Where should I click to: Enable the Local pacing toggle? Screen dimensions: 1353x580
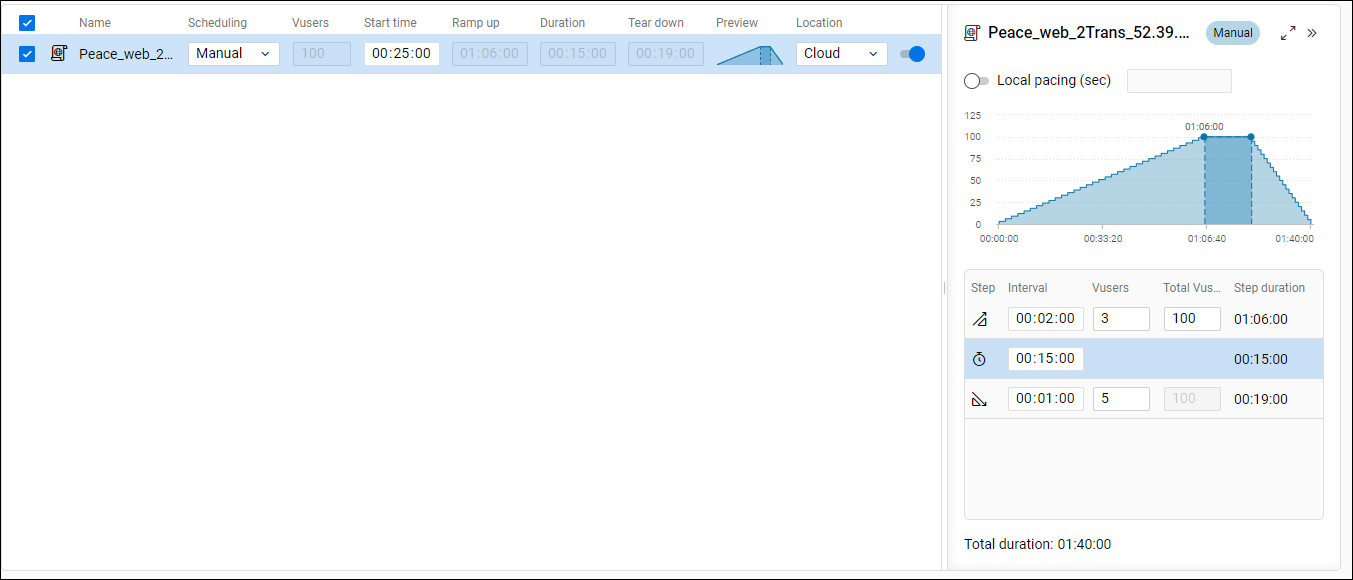pos(976,81)
